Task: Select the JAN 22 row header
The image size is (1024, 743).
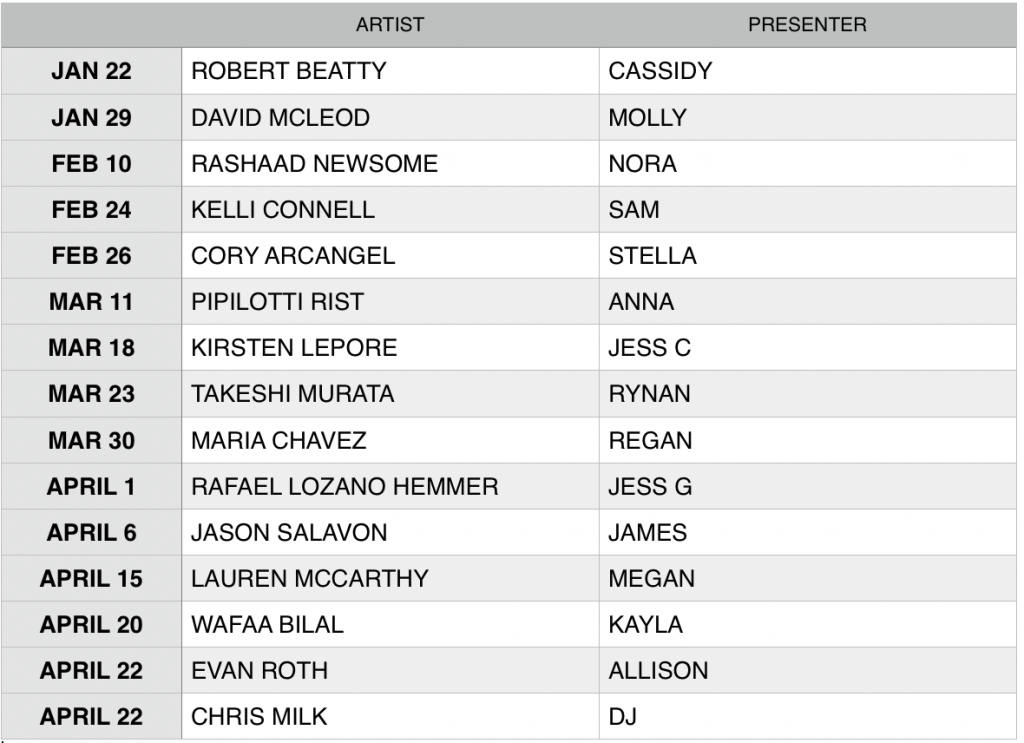Action: click(x=91, y=73)
